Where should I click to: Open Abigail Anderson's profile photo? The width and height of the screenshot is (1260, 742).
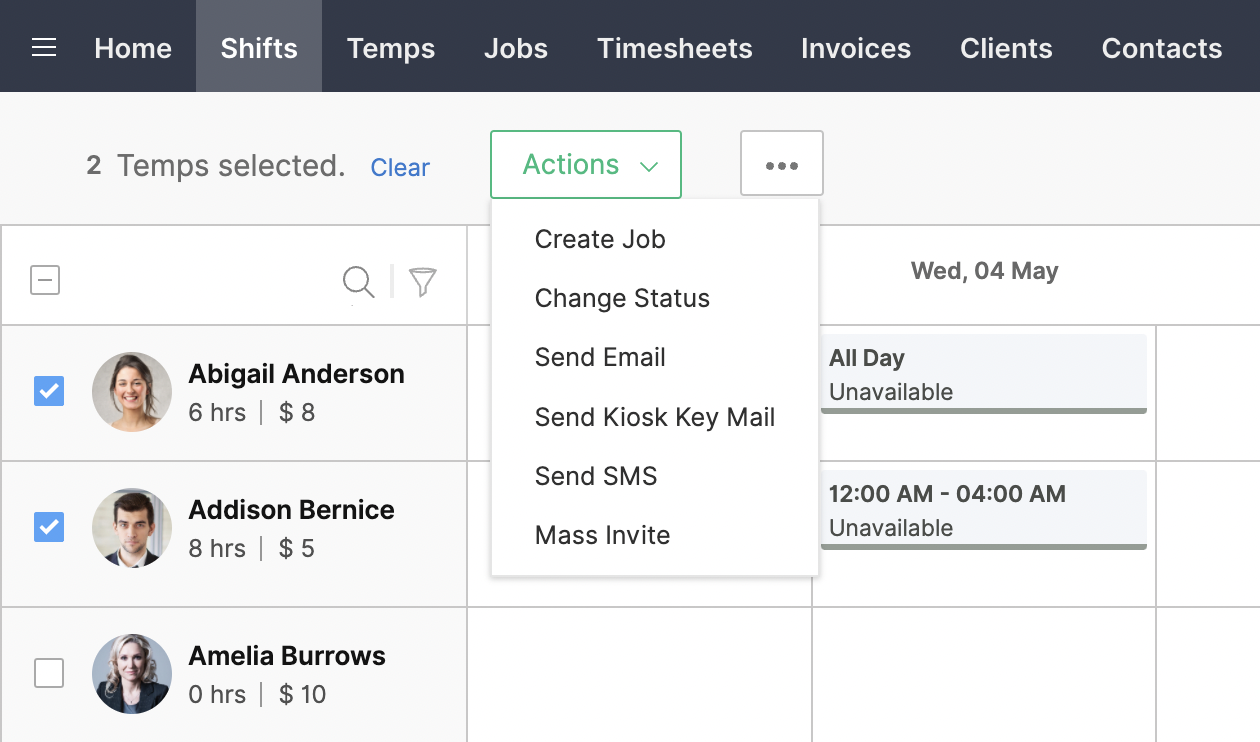pyautogui.click(x=131, y=392)
